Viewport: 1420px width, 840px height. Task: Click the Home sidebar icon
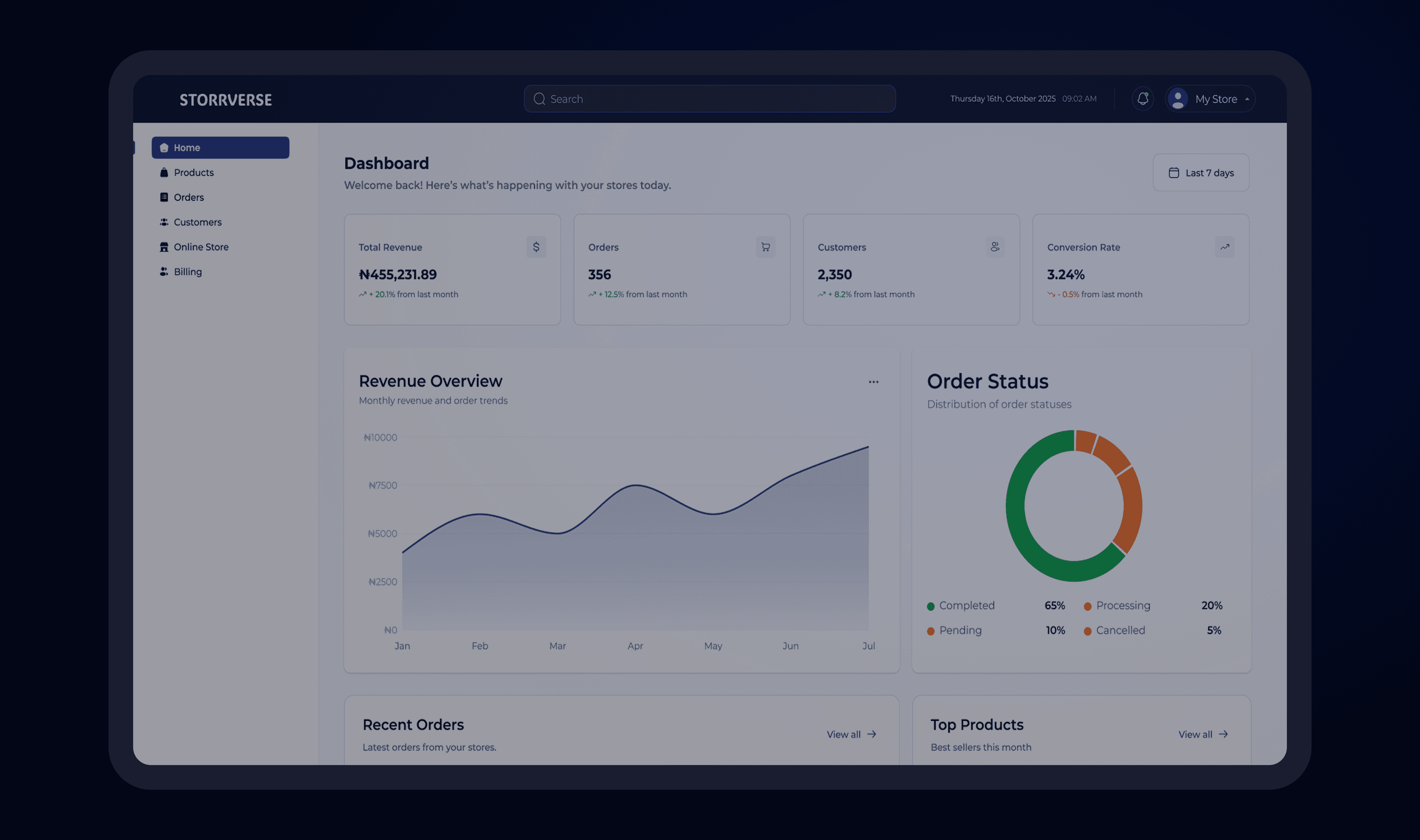point(164,148)
